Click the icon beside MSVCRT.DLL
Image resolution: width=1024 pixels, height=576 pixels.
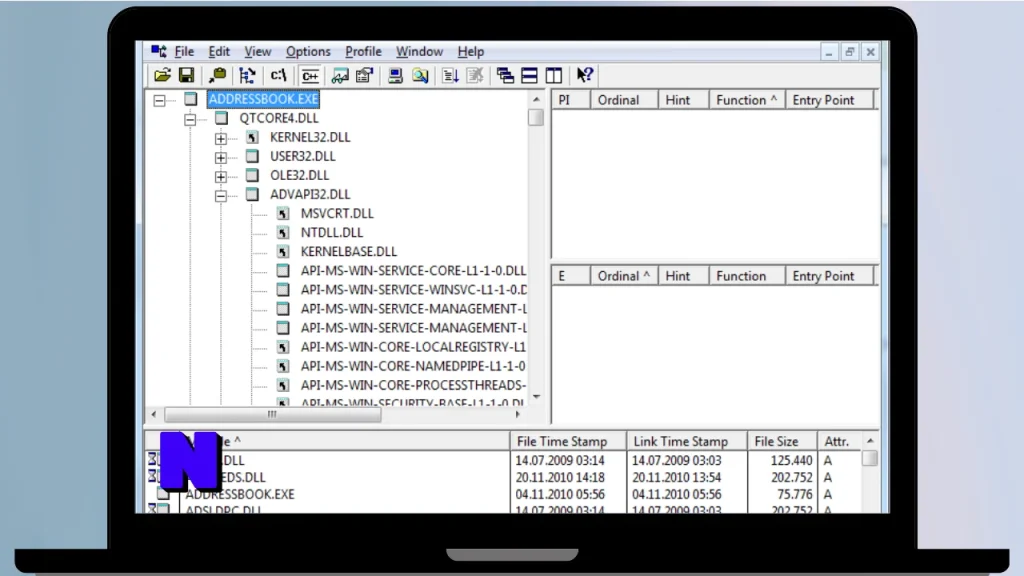tap(283, 213)
